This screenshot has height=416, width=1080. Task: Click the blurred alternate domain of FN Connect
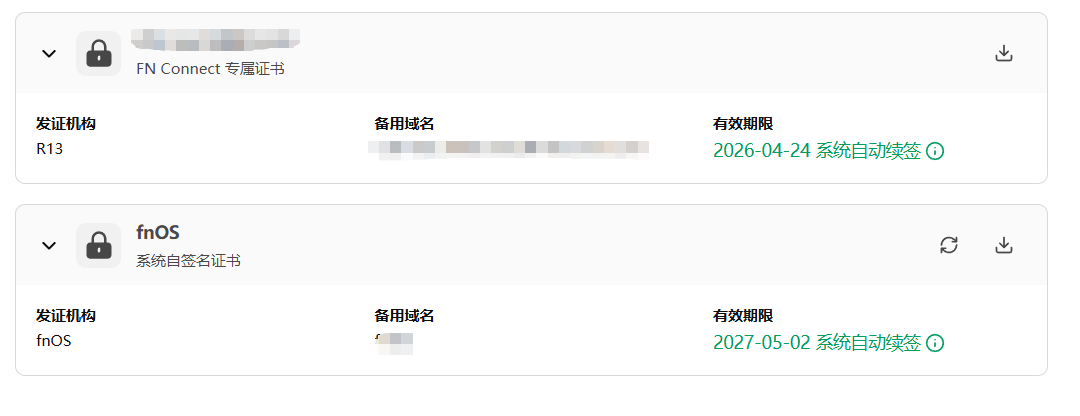click(510, 148)
